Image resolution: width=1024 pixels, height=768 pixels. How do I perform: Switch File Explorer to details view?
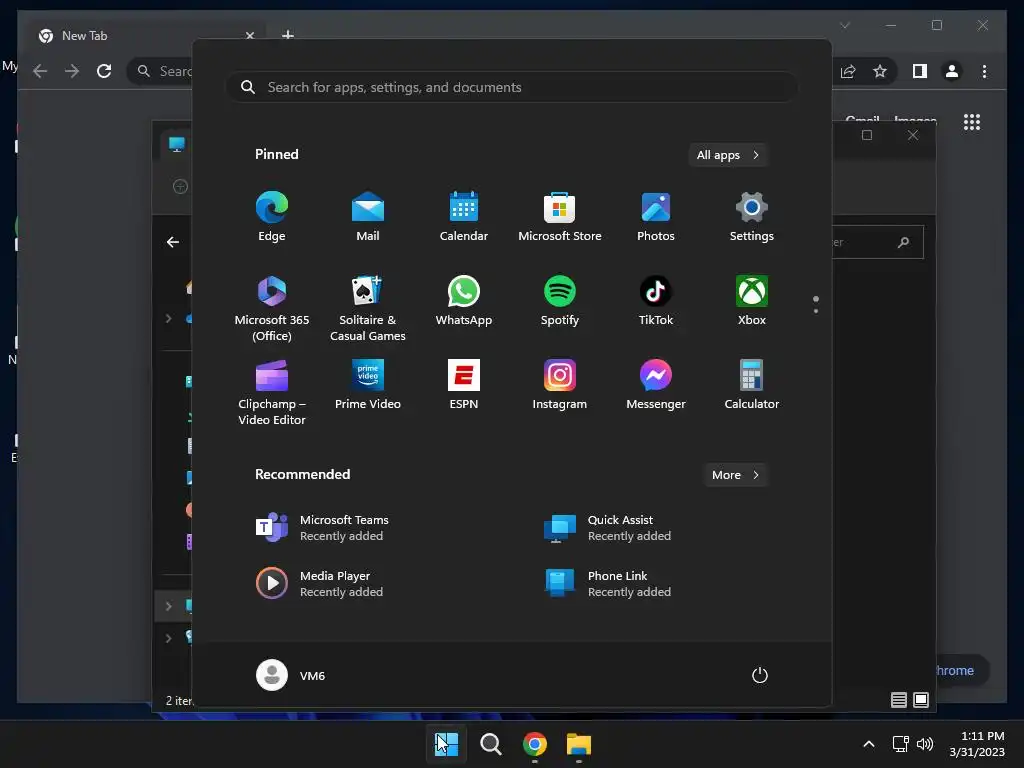tap(899, 700)
